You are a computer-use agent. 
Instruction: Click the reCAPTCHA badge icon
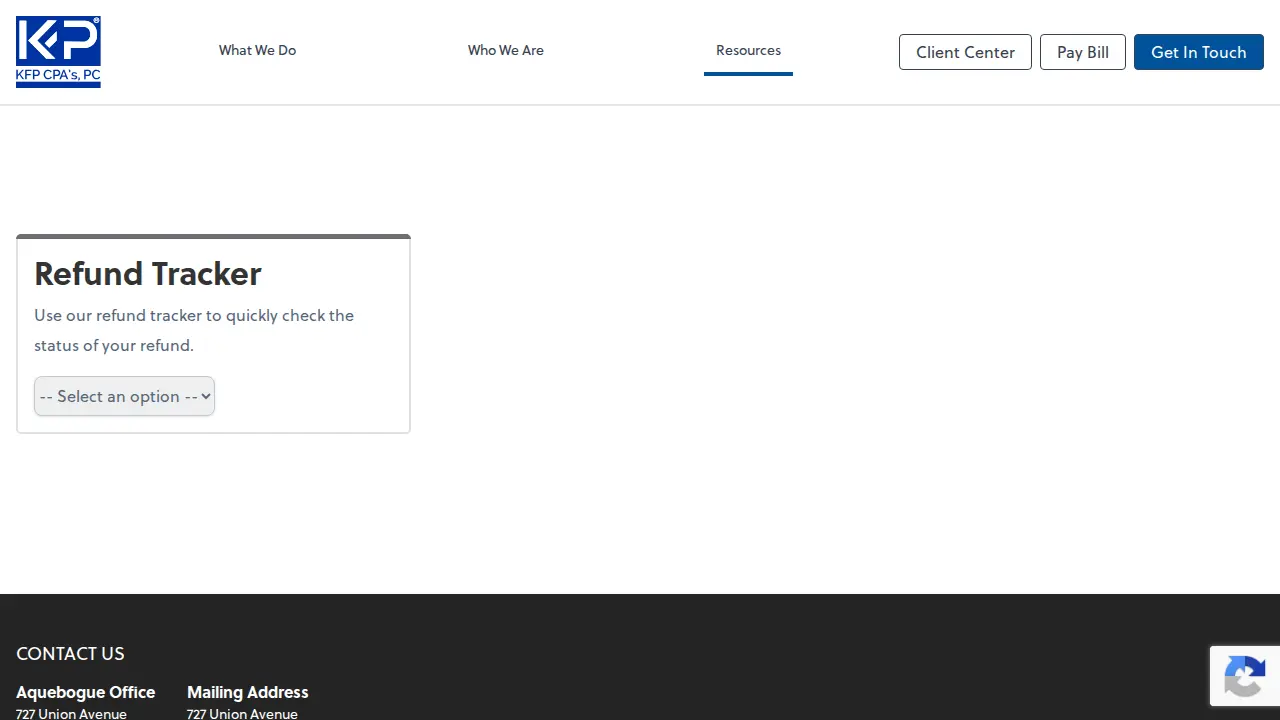pyautogui.click(x=1245, y=676)
